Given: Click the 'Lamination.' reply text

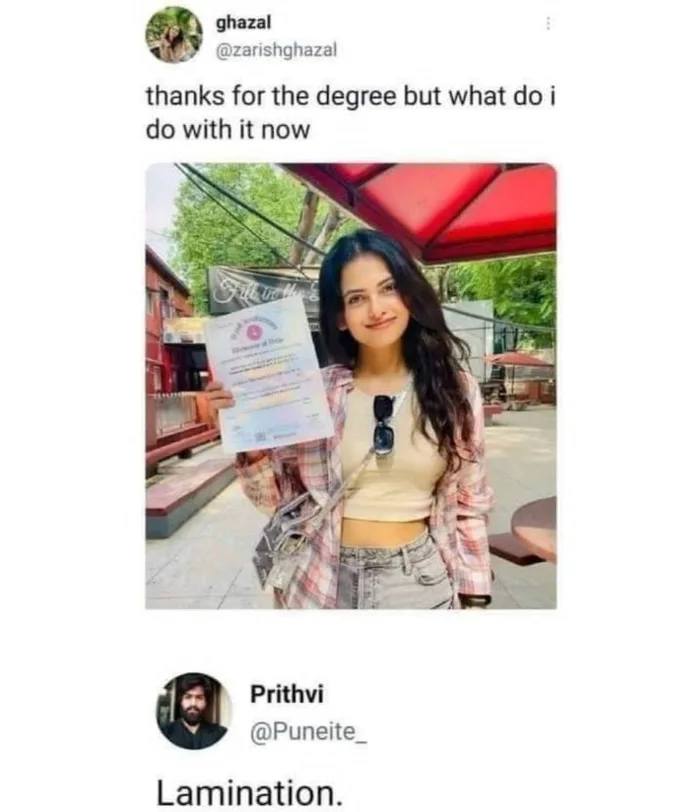Looking at the screenshot, I should (250, 792).
